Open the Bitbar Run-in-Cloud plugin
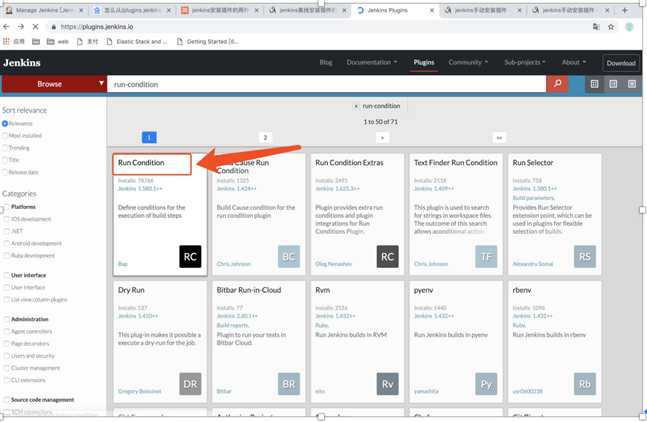 coord(249,290)
